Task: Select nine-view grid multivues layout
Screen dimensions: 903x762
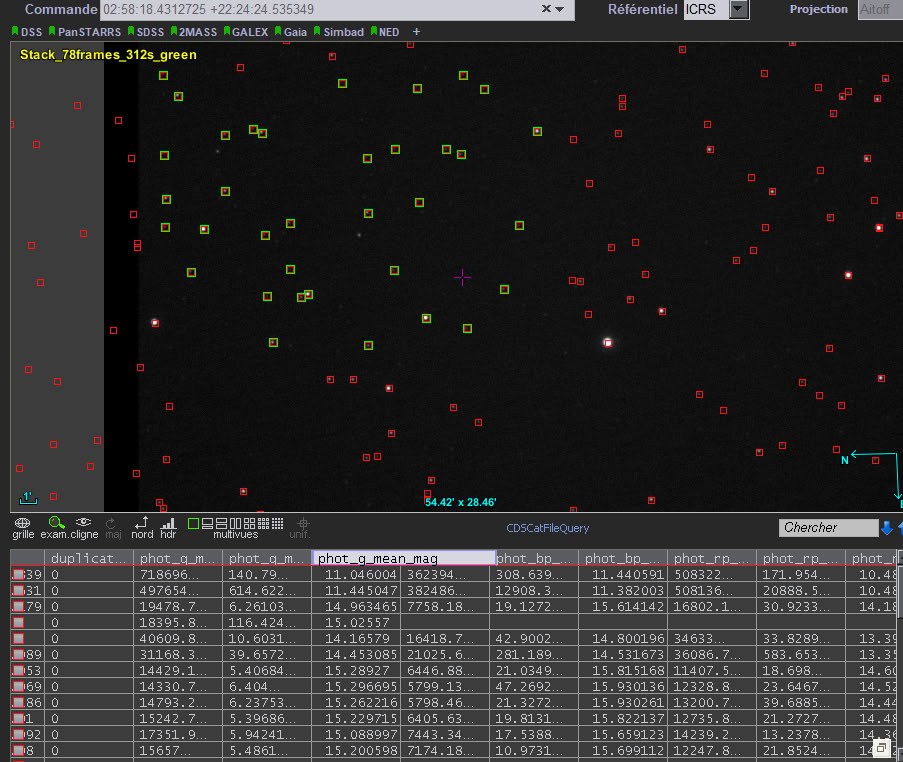Action: (x=263, y=524)
